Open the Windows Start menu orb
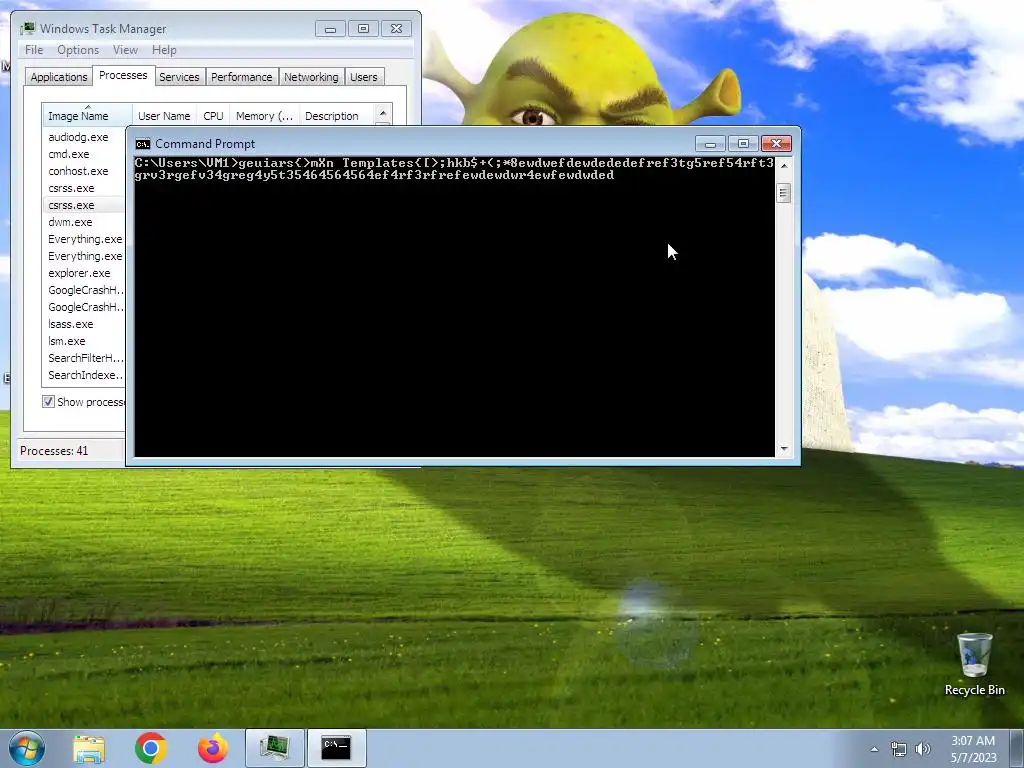This screenshot has width=1024, height=768. tap(27, 748)
